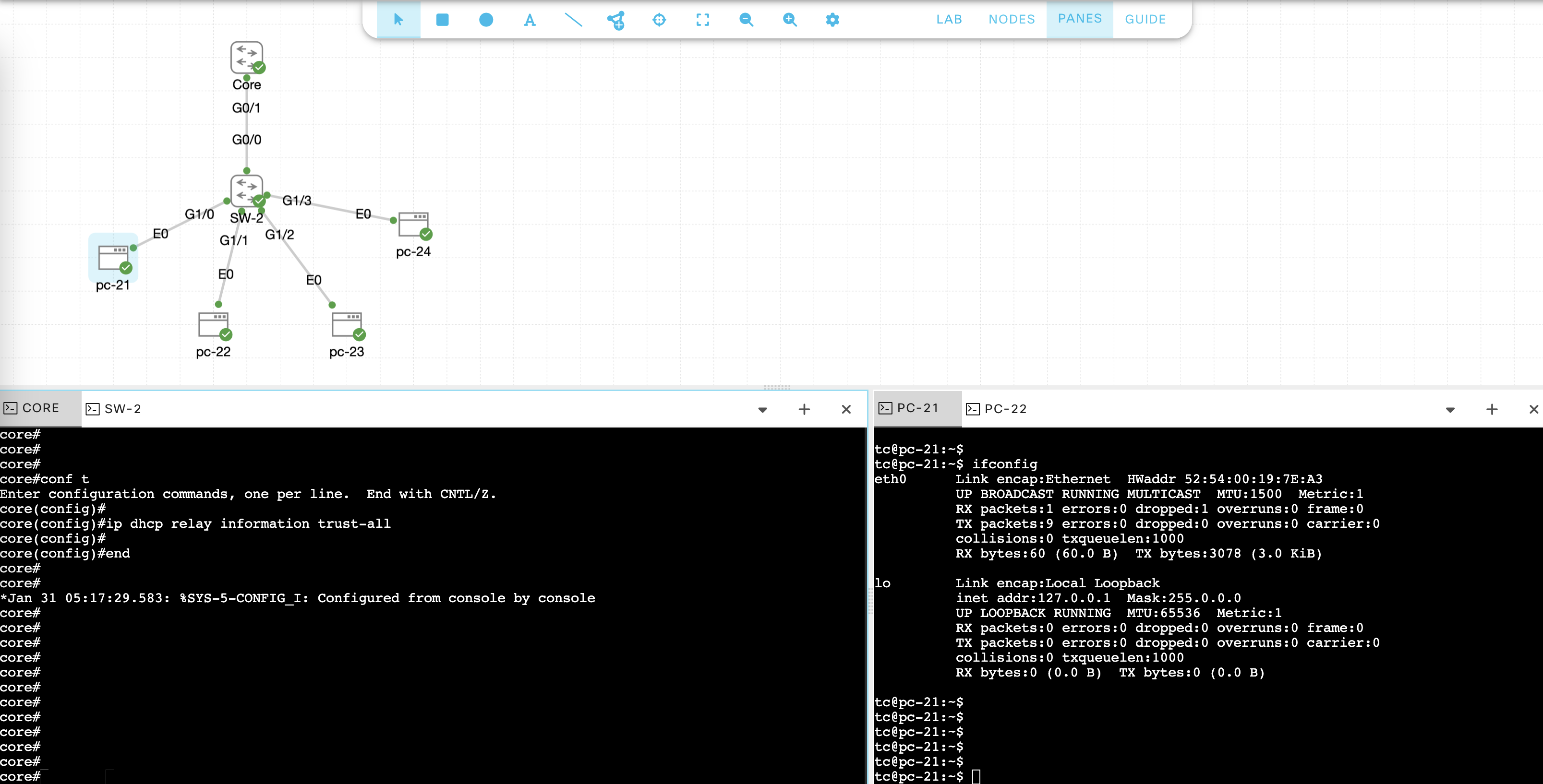Open the LAB menu

[949, 19]
